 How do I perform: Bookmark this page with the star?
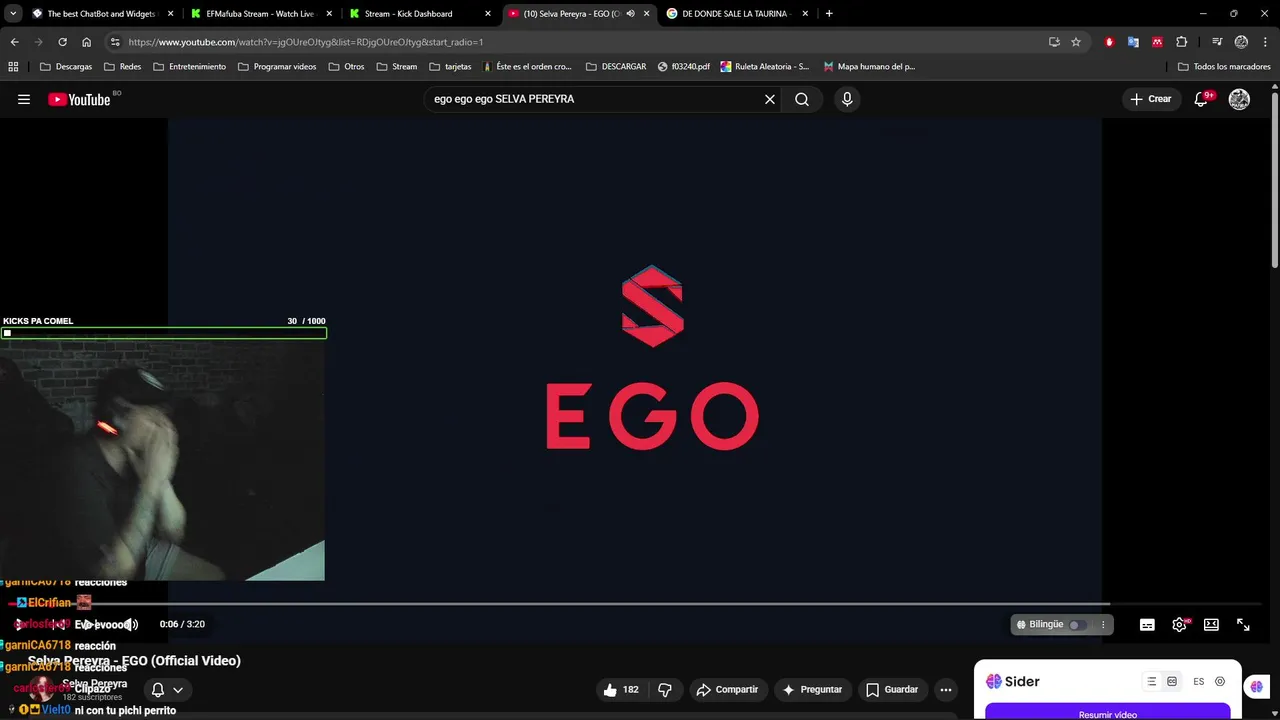coord(1076,42)
